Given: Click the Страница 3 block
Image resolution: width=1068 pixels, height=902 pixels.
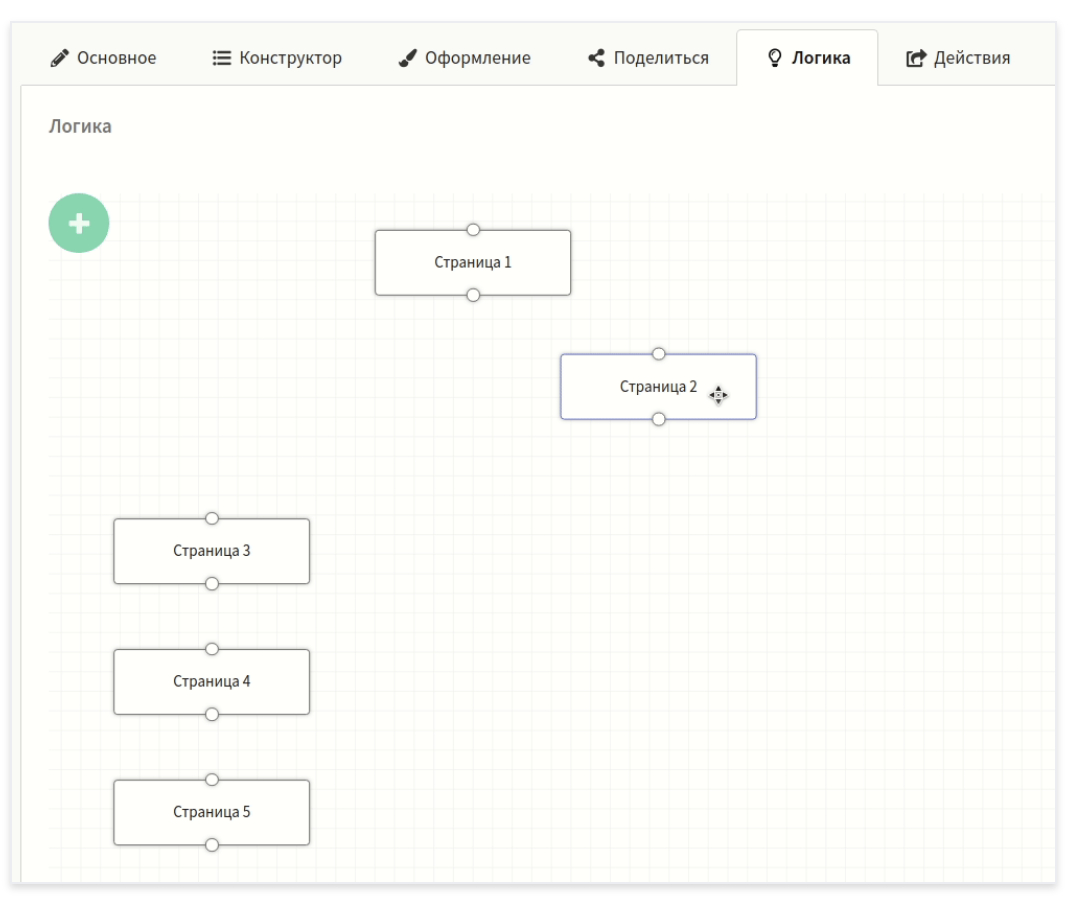Looking at the screenshot, I should [x=211, y=551].
